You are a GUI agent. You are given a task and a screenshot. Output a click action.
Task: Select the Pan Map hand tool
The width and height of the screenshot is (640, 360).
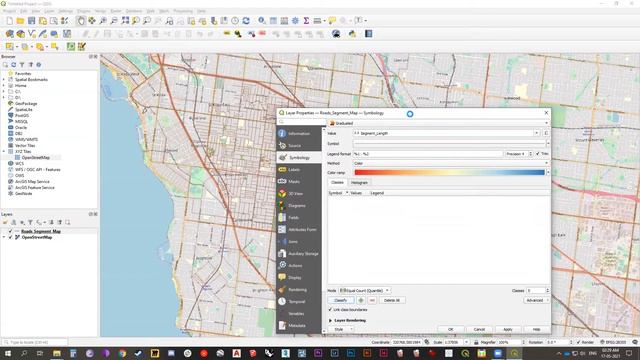coord(81,21)
